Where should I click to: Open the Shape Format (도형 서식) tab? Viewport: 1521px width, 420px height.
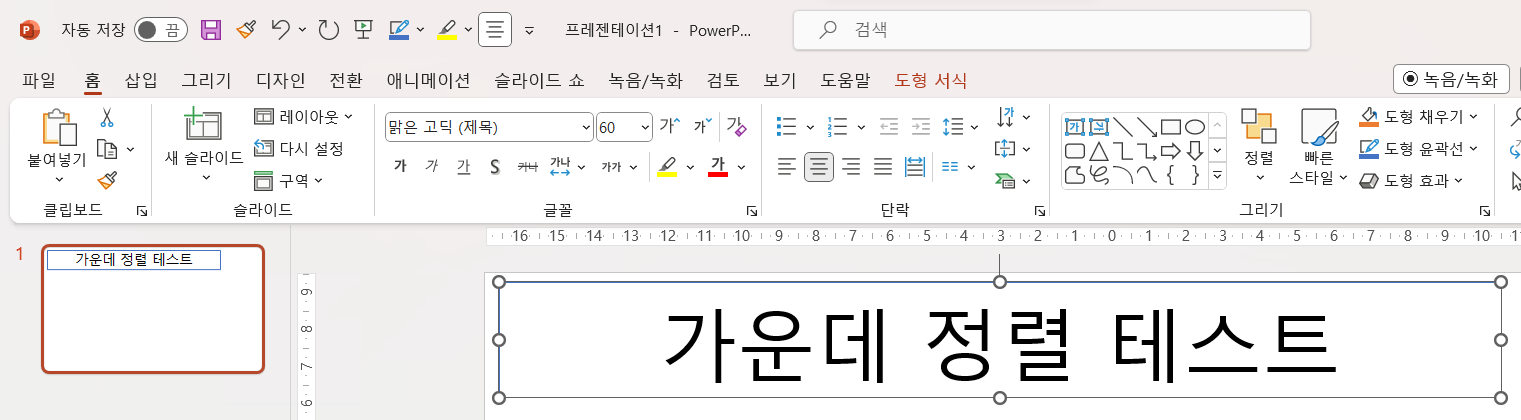(x=931, y=80)
